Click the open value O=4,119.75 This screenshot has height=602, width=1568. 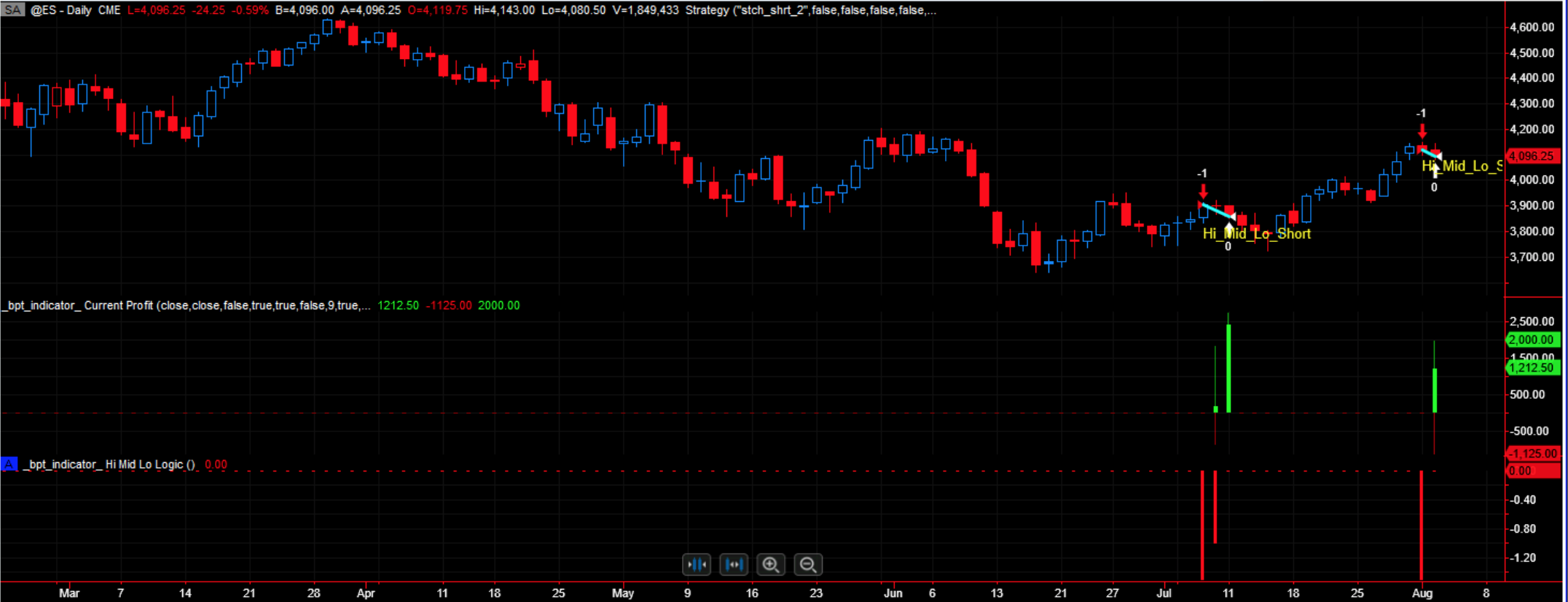pos(437,10)
